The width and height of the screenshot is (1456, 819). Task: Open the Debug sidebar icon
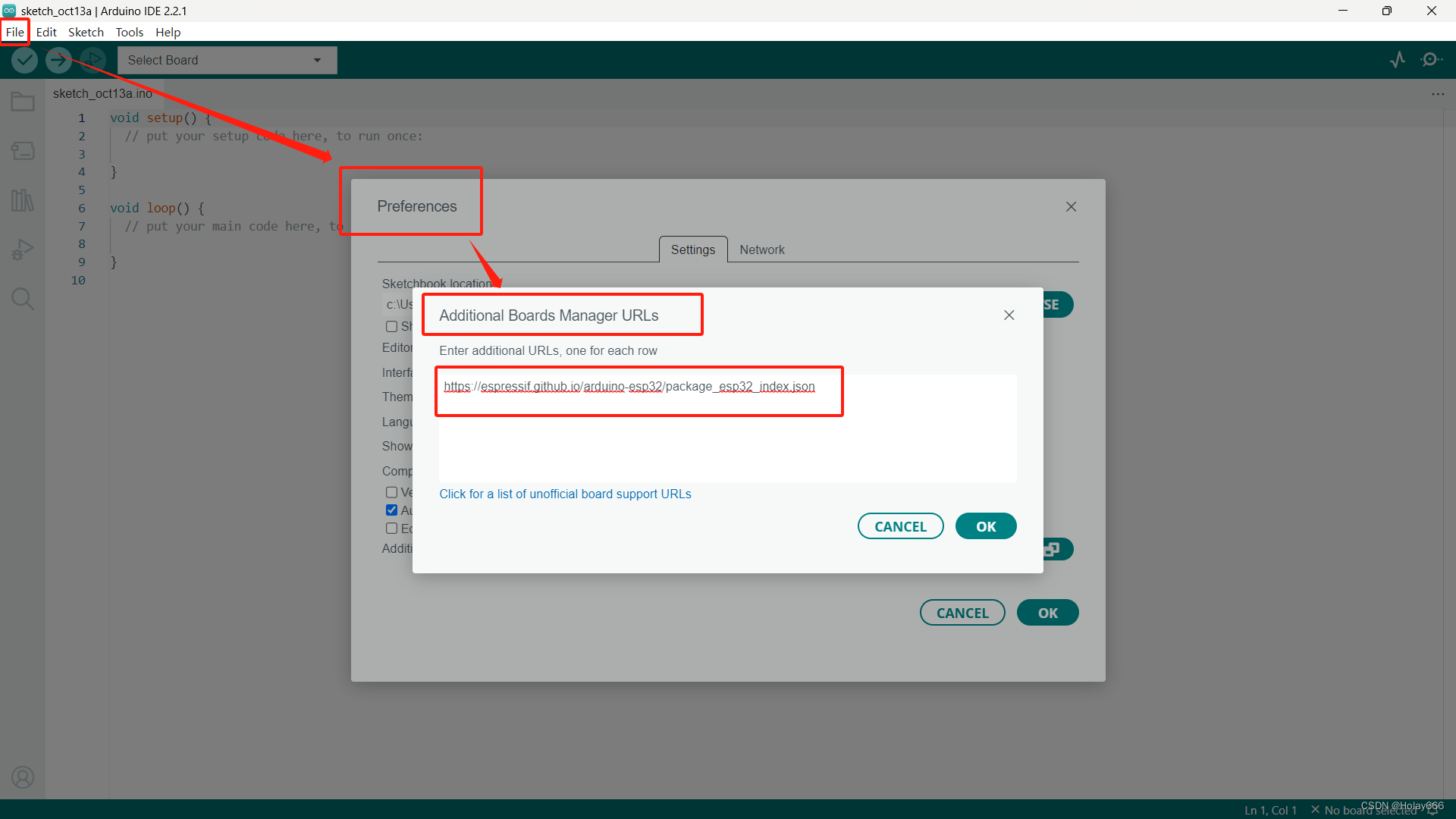pyautogui.click(x=23, y=249)
